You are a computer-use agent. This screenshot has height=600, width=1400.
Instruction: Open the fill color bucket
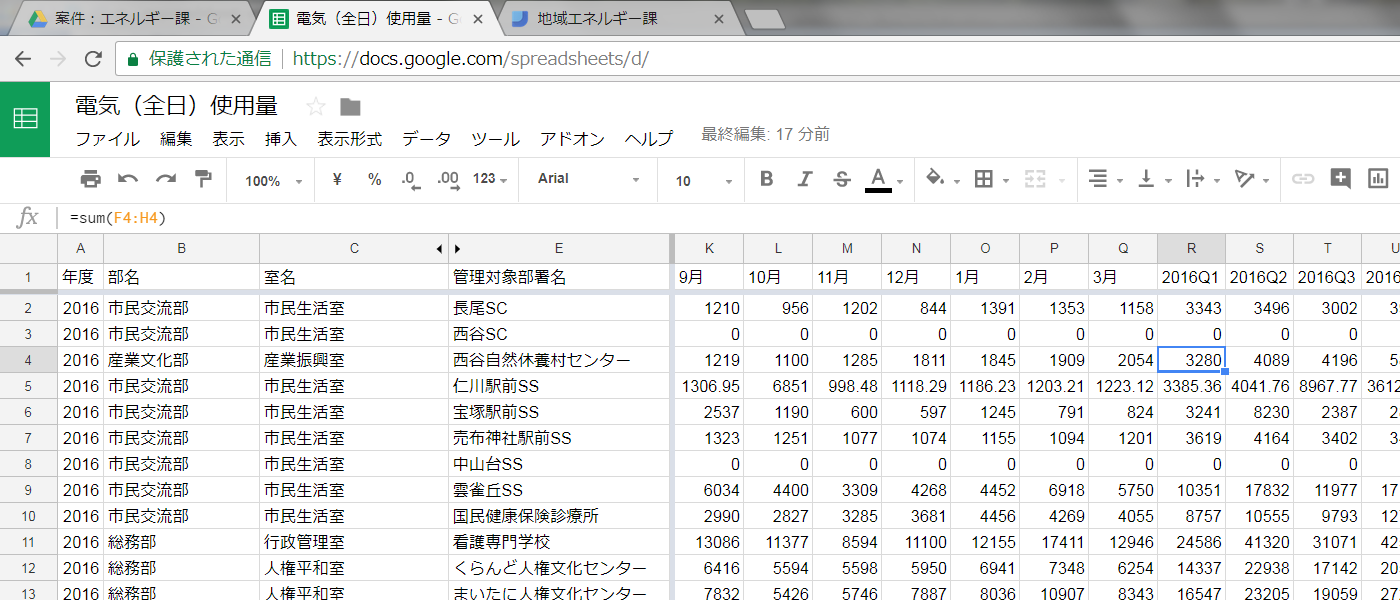942,179
